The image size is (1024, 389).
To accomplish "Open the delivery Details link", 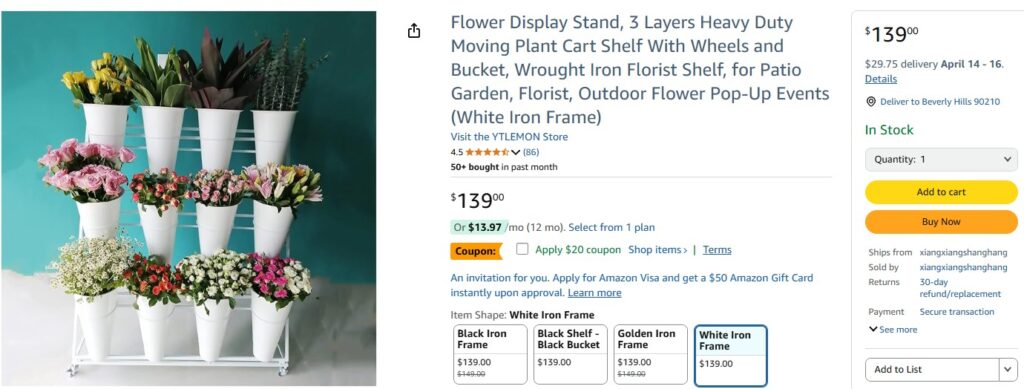I will 880,79.
